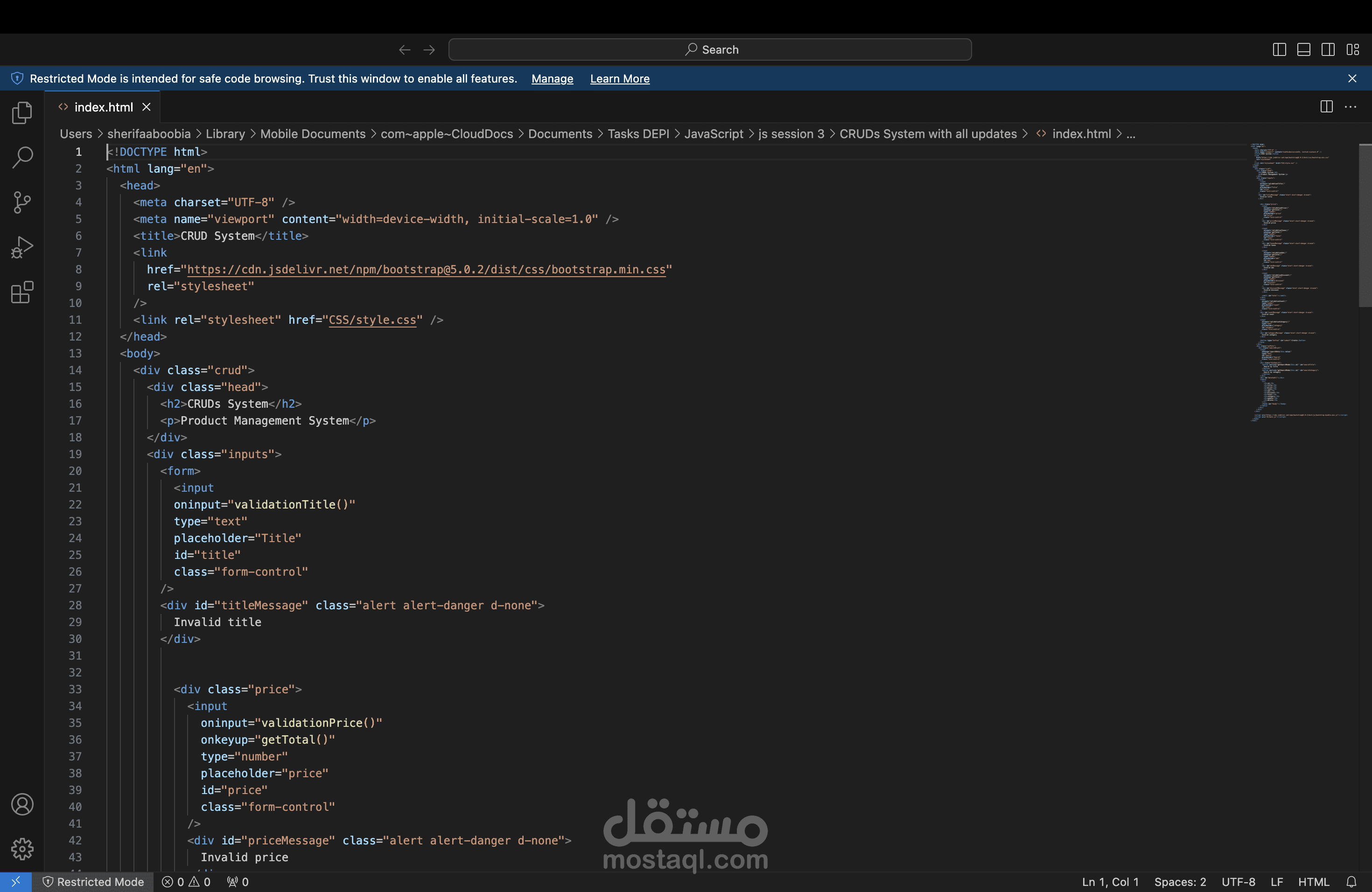
Task: Expand the JavaScript breadcrumb folder
Action: tap(714, 134)
